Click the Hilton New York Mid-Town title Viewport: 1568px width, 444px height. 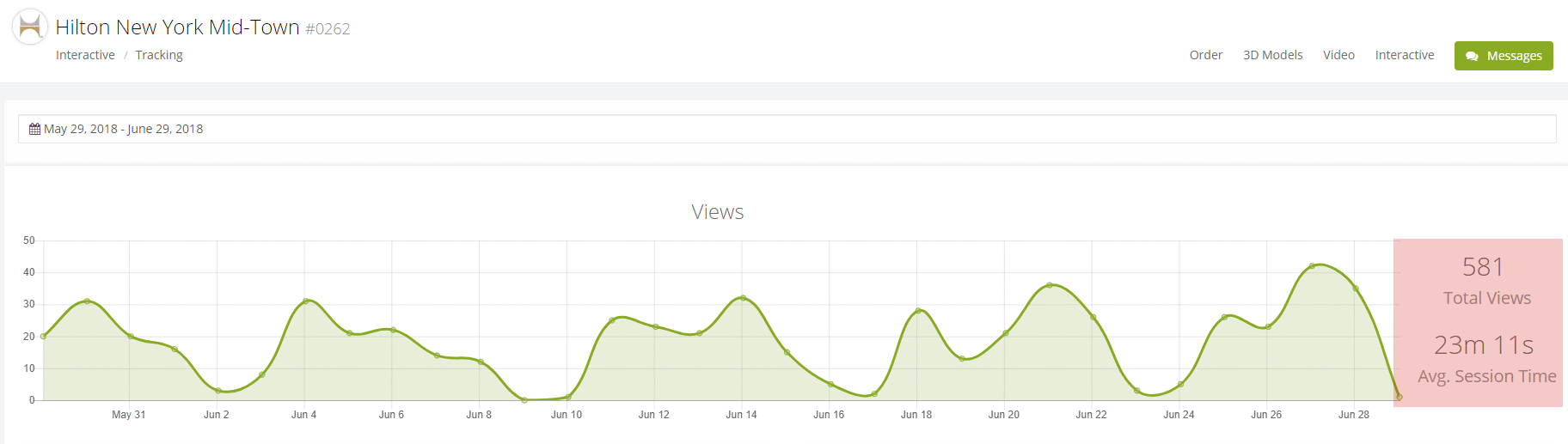(x=177, y=27)
